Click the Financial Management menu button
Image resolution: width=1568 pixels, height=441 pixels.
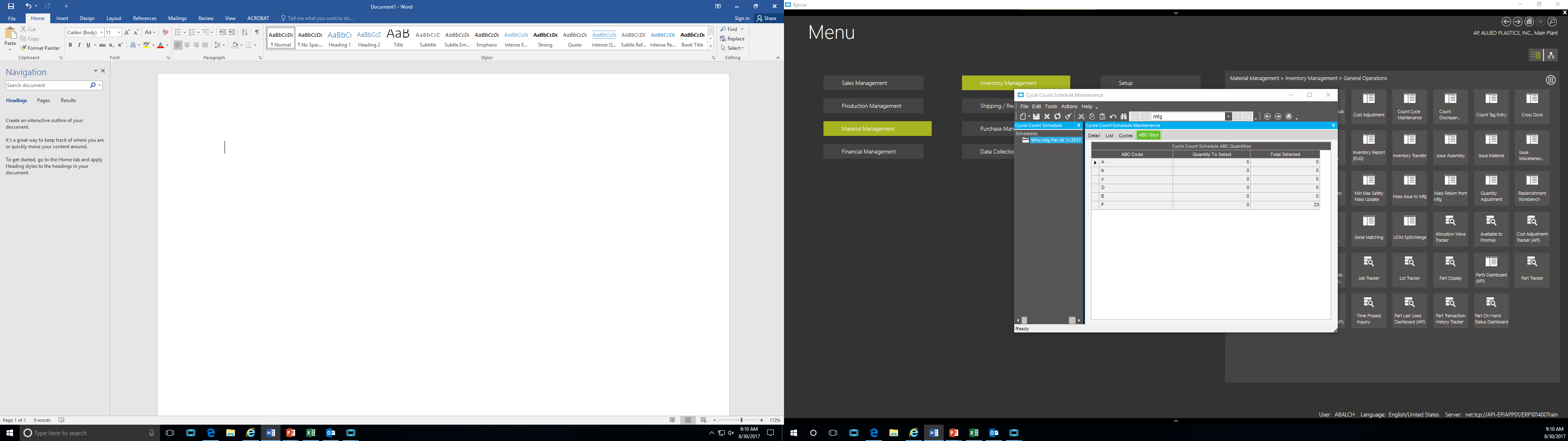[873, 151]
